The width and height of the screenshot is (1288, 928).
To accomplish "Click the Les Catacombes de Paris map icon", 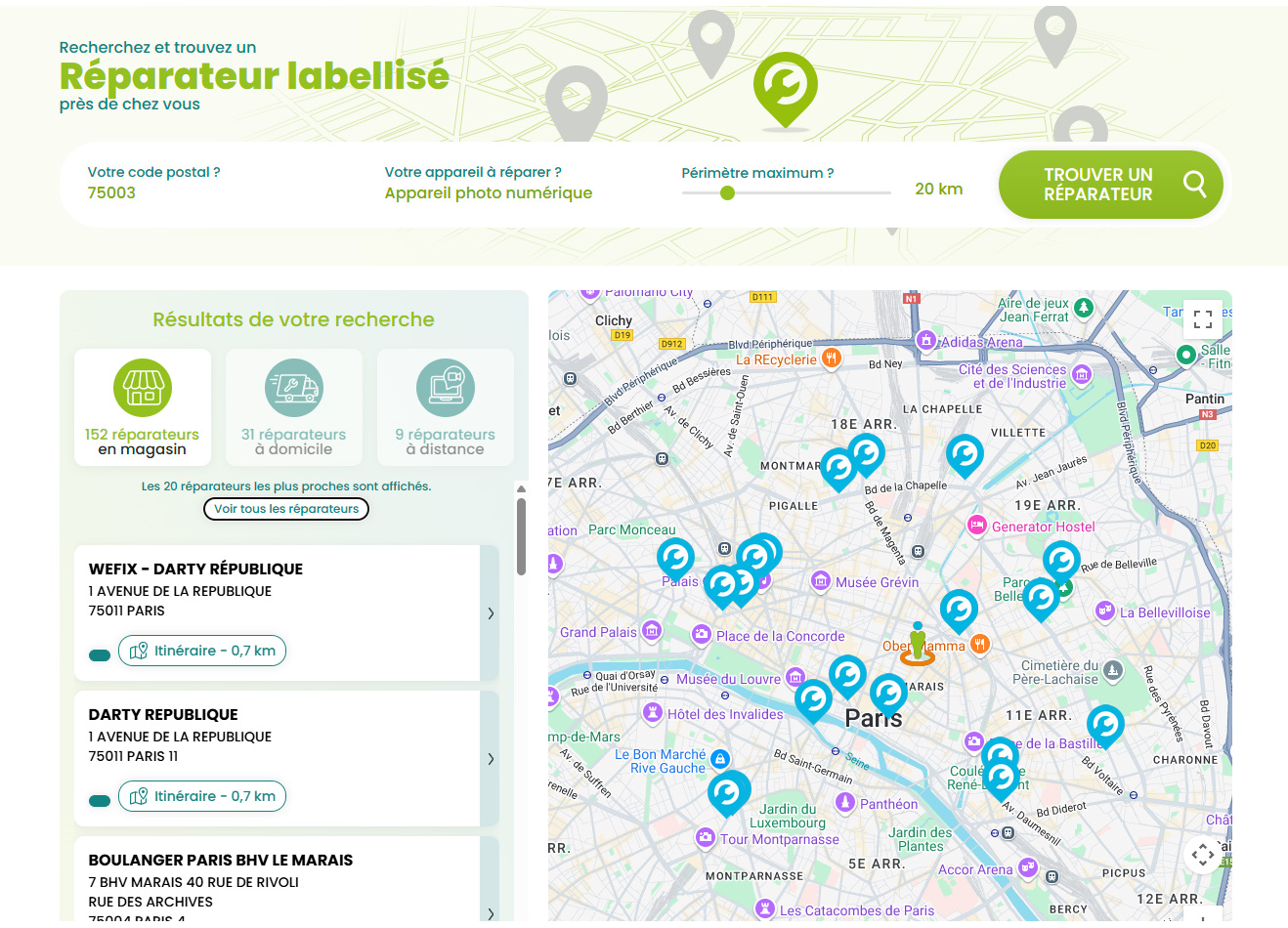I will tap(765, 909).
